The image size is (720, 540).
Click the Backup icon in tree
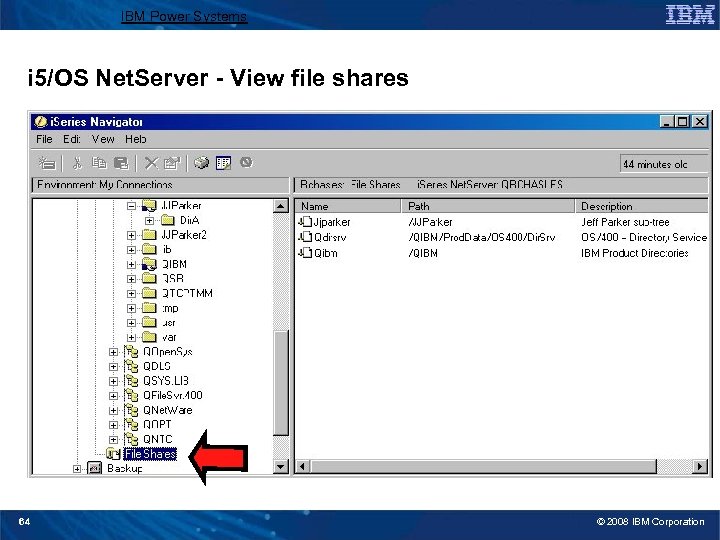coord(94,468)
